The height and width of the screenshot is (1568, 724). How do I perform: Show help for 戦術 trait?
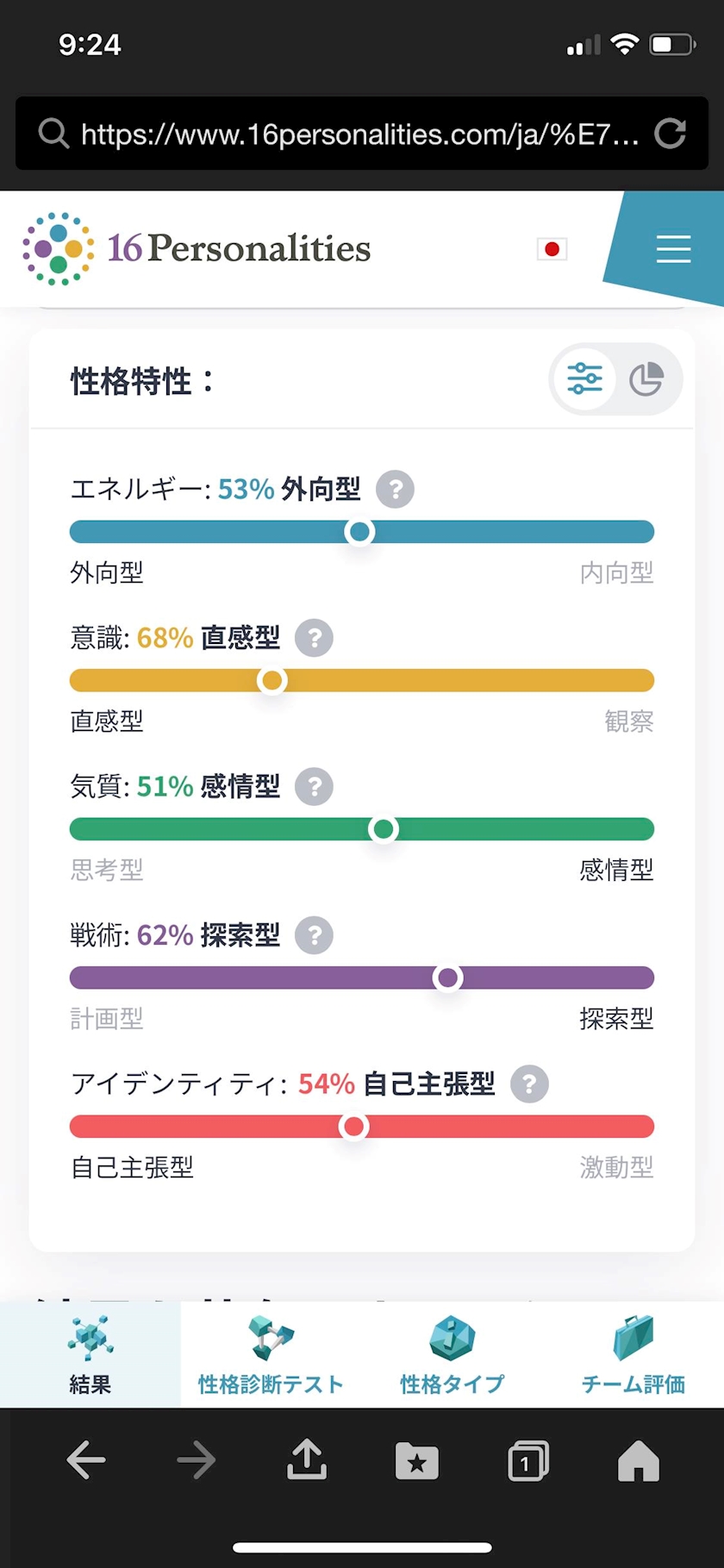click(315, 935)
